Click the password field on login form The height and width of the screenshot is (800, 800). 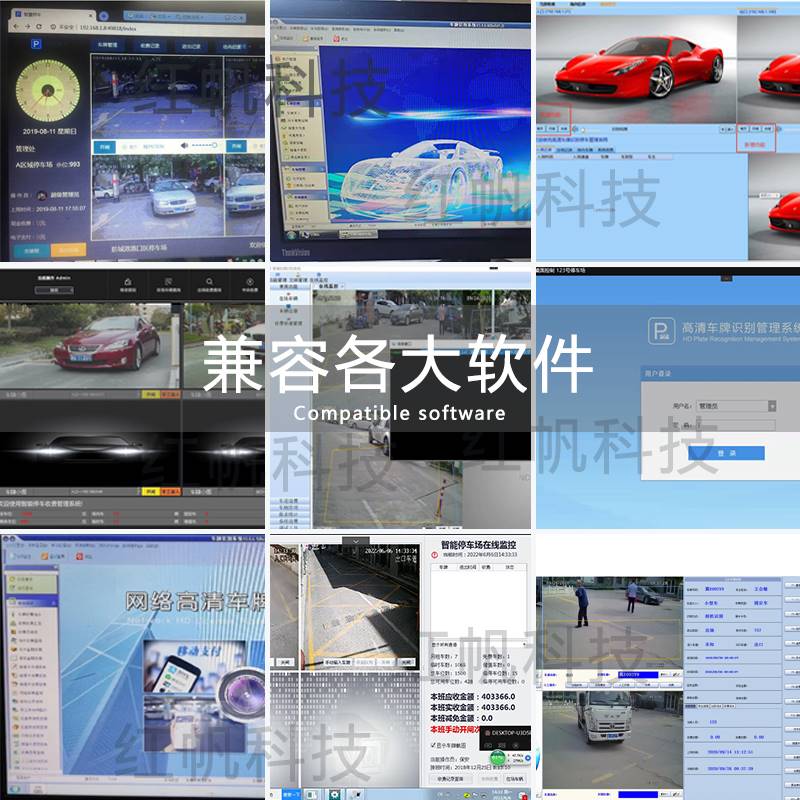tap(736, 424)
